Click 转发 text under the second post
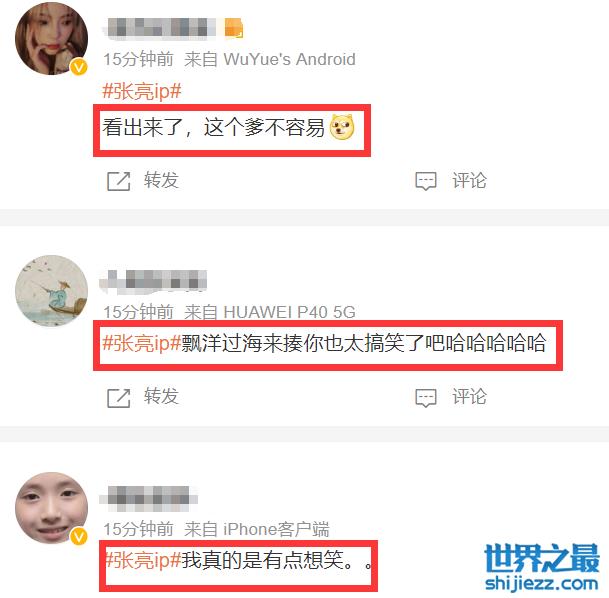609x598 pixels. point(161,396)
